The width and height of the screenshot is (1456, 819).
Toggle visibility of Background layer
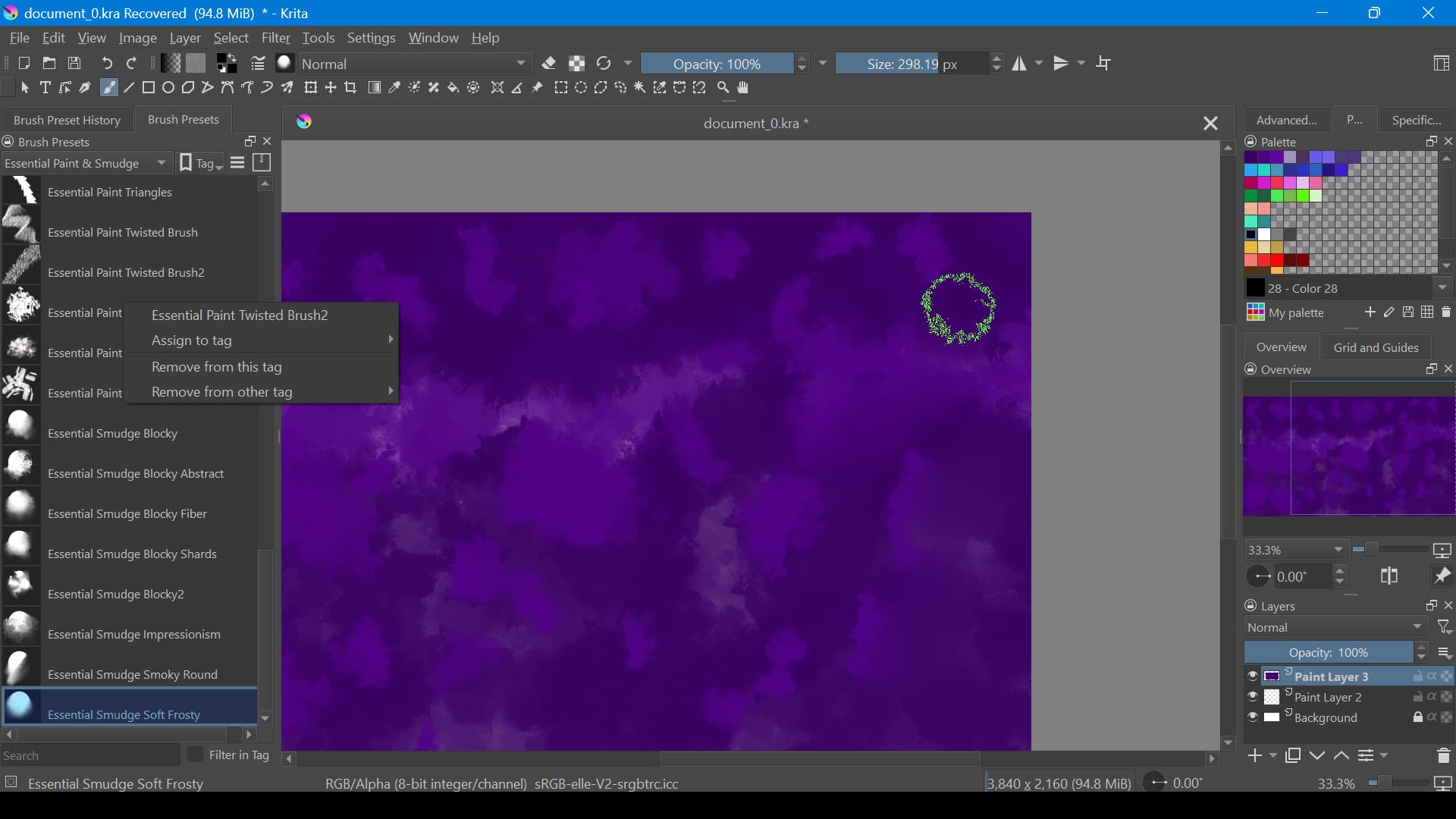(1253, 717)
